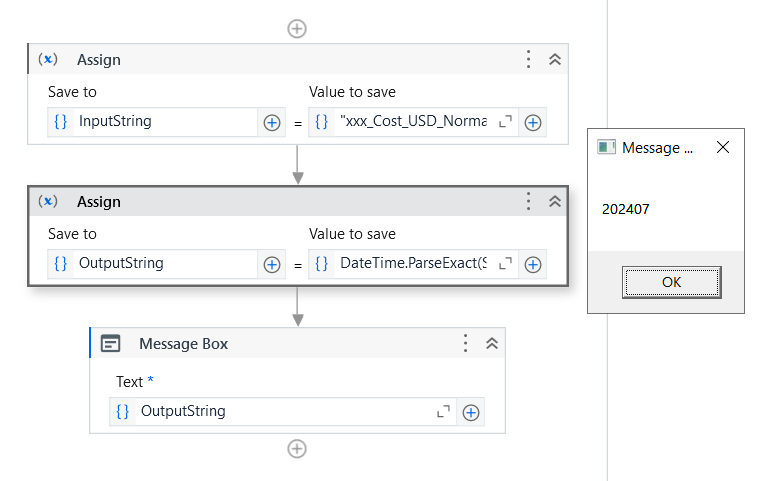Expand editor for DateTime.ParseExact expression
Viewport: 771px width, 481px height.
pos(505,264)
